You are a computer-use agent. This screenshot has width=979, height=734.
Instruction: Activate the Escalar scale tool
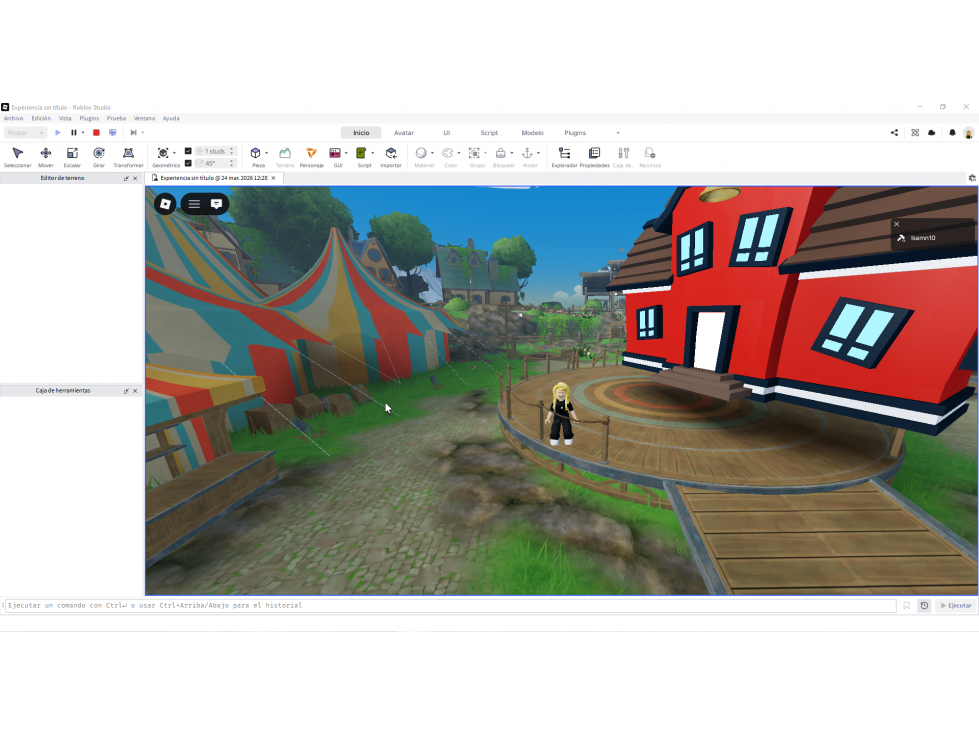click(72, 157)
